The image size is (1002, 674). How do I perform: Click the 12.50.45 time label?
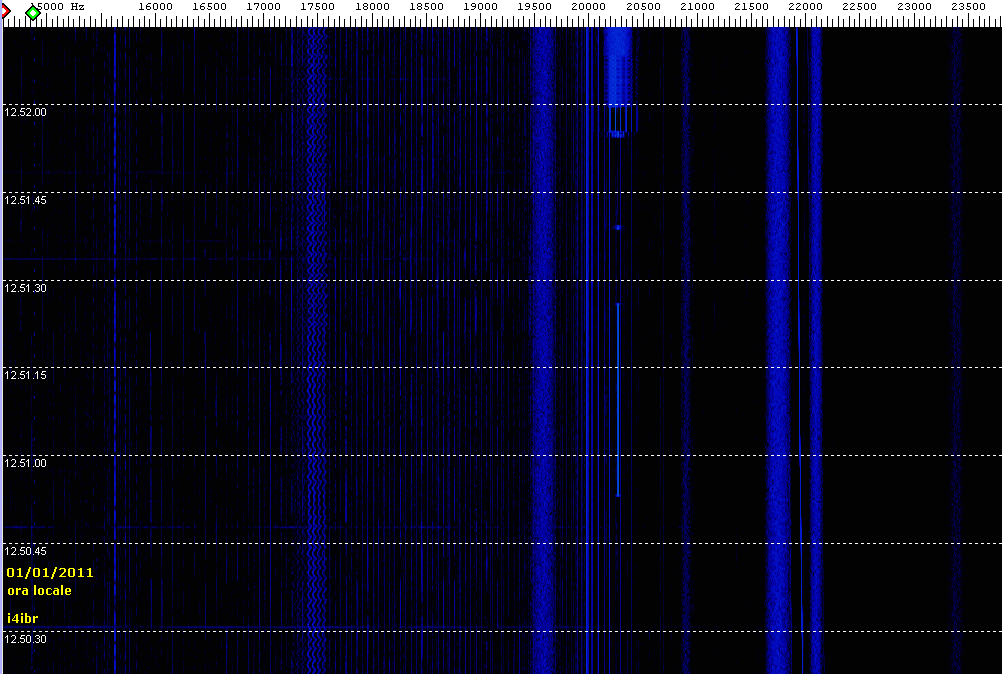[26, 551]
